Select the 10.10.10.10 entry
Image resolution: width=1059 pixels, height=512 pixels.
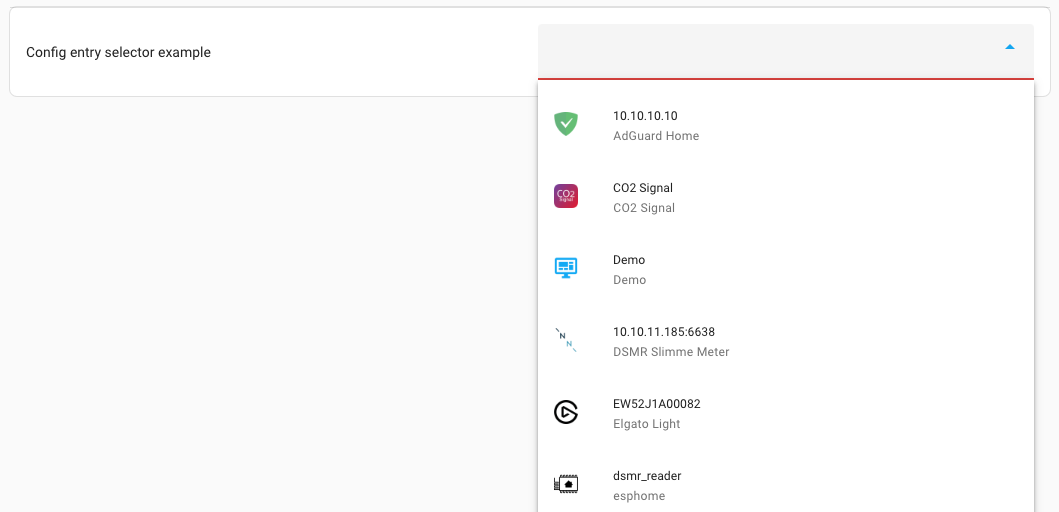tap(645, 116)
